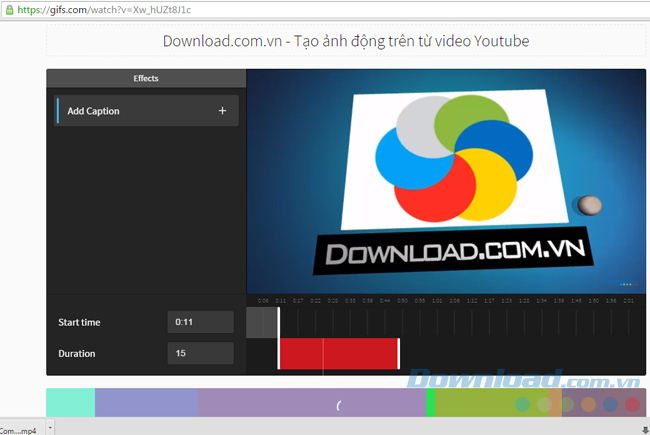Click the left white handle of red selection
The width and height of the screenshot is (650, 435).
pos(279,354)
